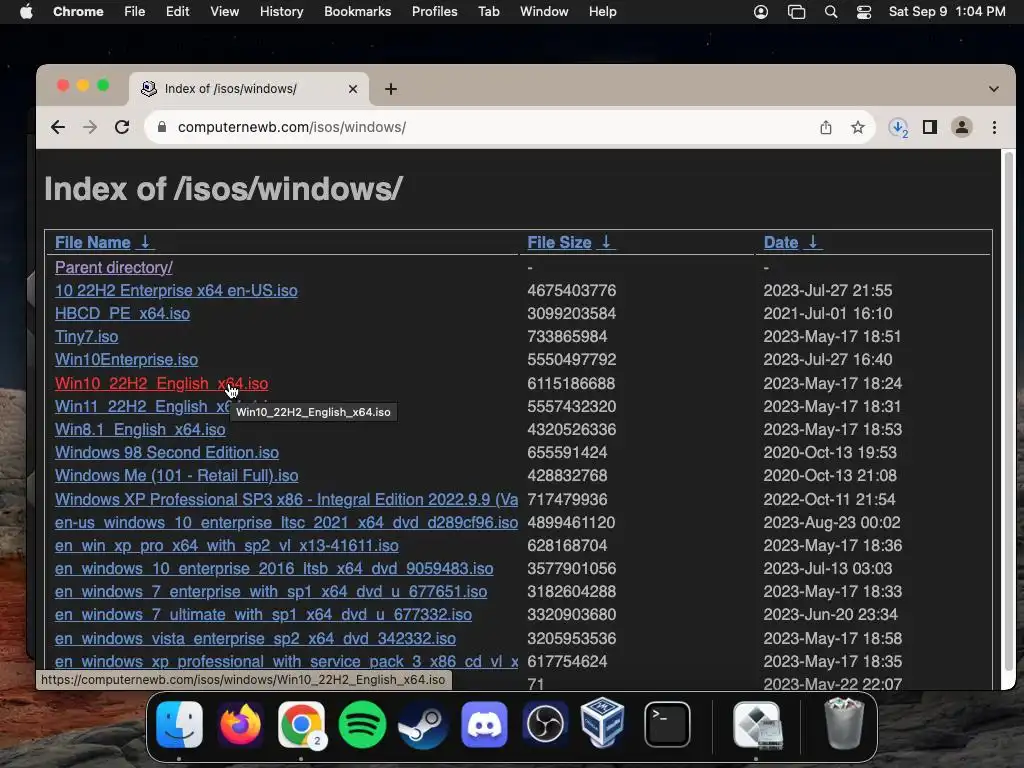
Task: Click the user account icon in menu bar
Action: point(761,11)
